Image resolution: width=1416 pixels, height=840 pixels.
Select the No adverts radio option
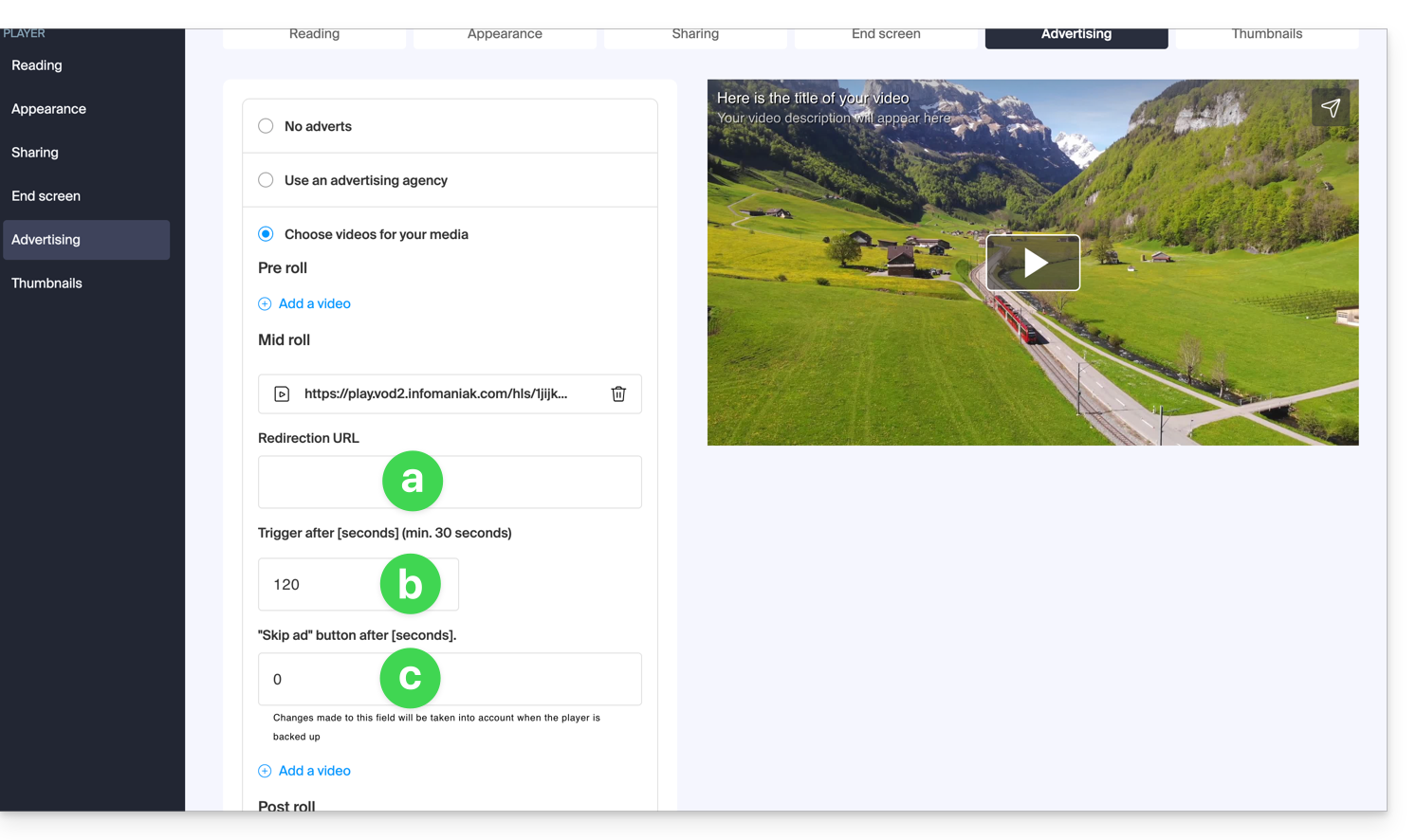[266, 126]
